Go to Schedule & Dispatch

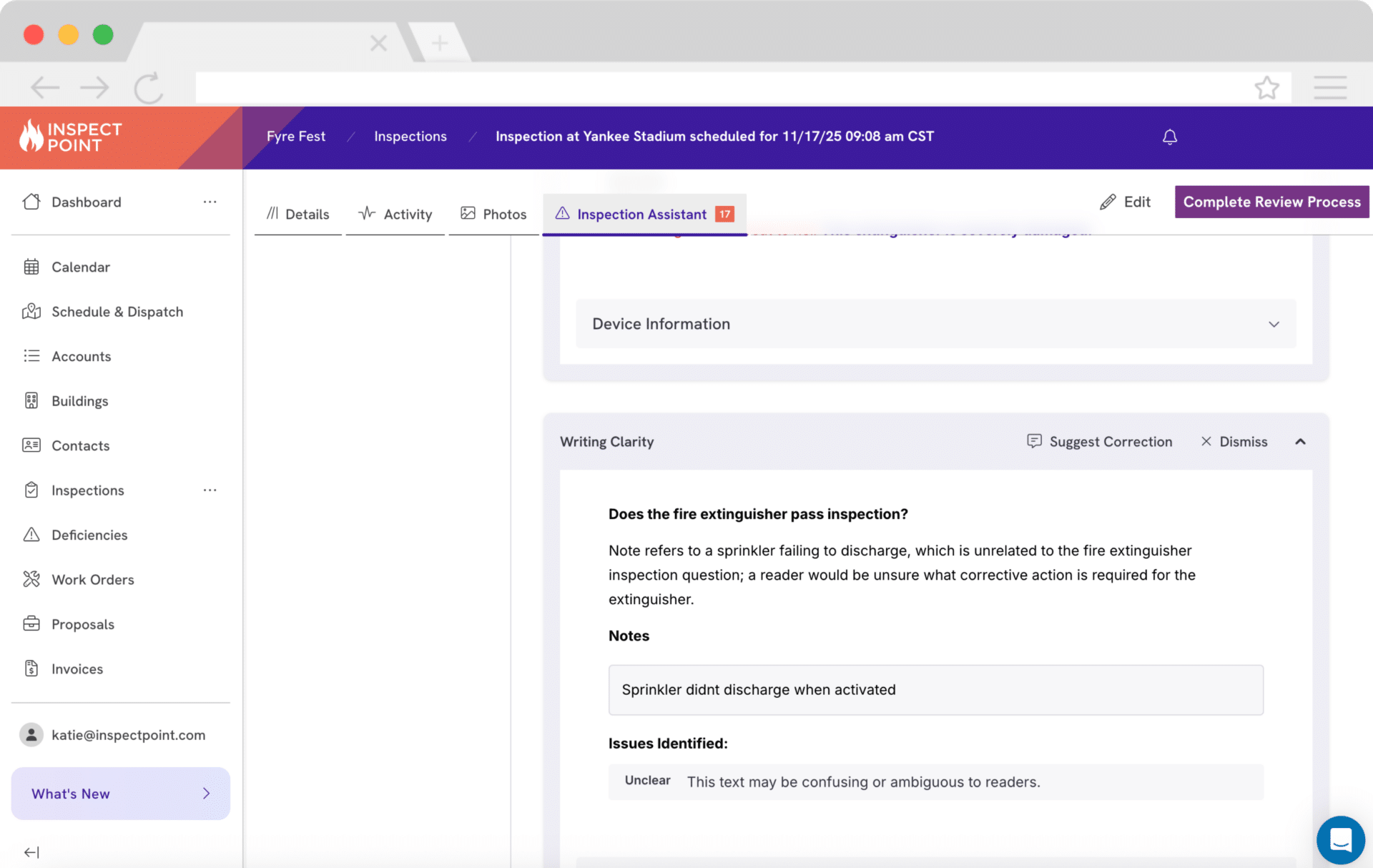pyautogui.click(x=117, y=312)
